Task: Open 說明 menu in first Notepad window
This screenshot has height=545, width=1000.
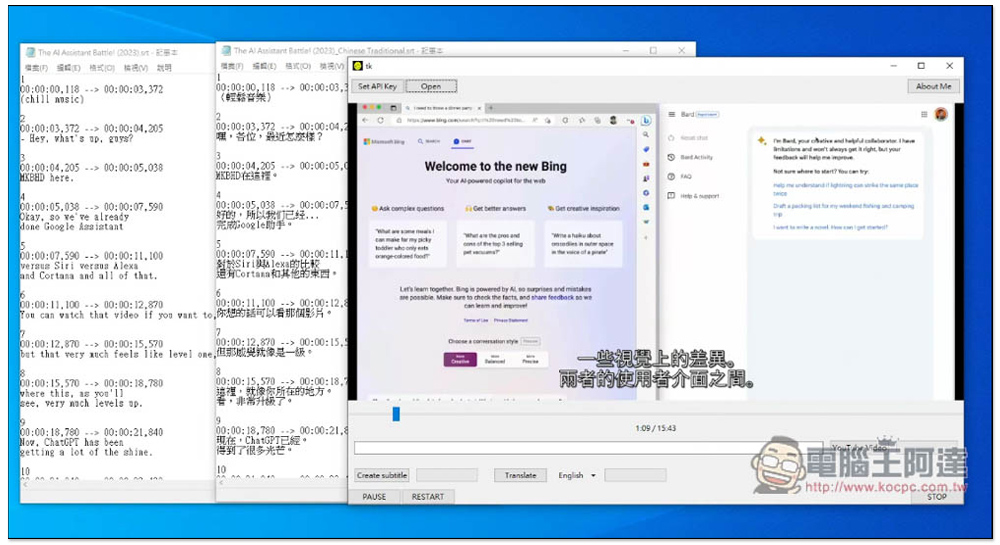Action: tap(164, 68)
